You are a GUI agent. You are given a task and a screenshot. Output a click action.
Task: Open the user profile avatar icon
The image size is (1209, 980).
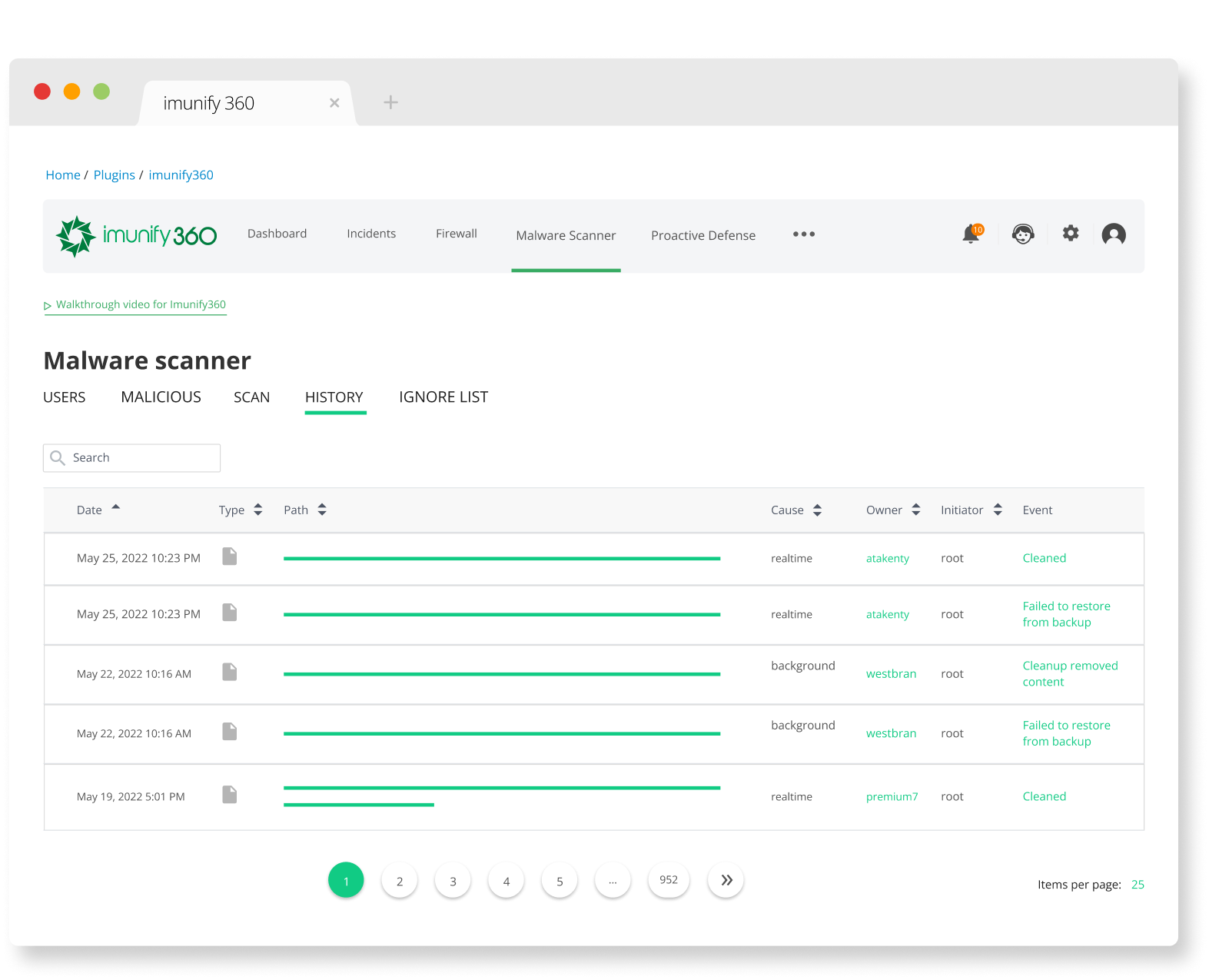[1114, 234]
